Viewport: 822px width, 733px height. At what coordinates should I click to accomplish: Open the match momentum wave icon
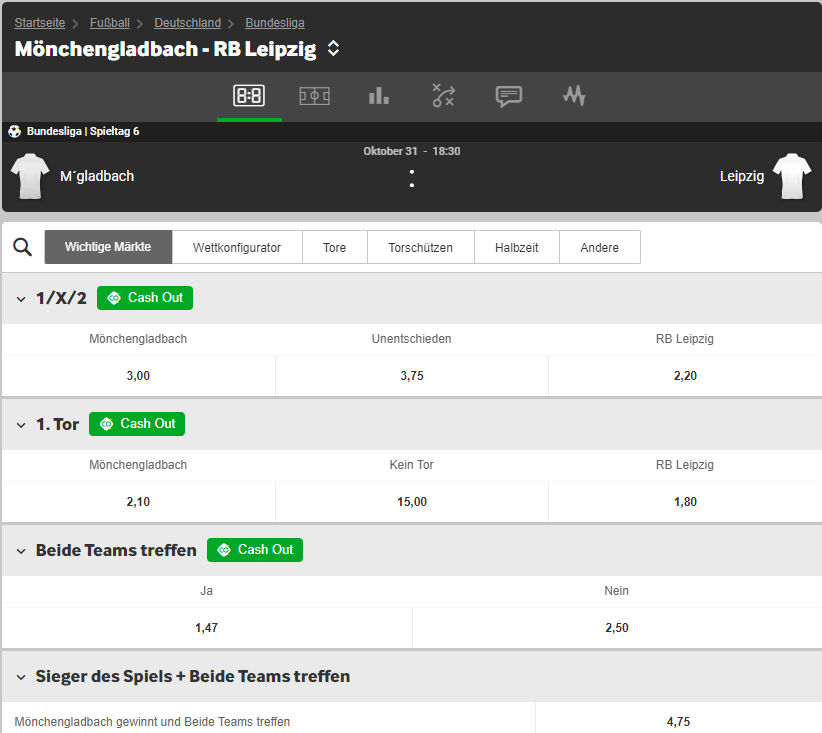pyautogui.click(x=574, y=96)
